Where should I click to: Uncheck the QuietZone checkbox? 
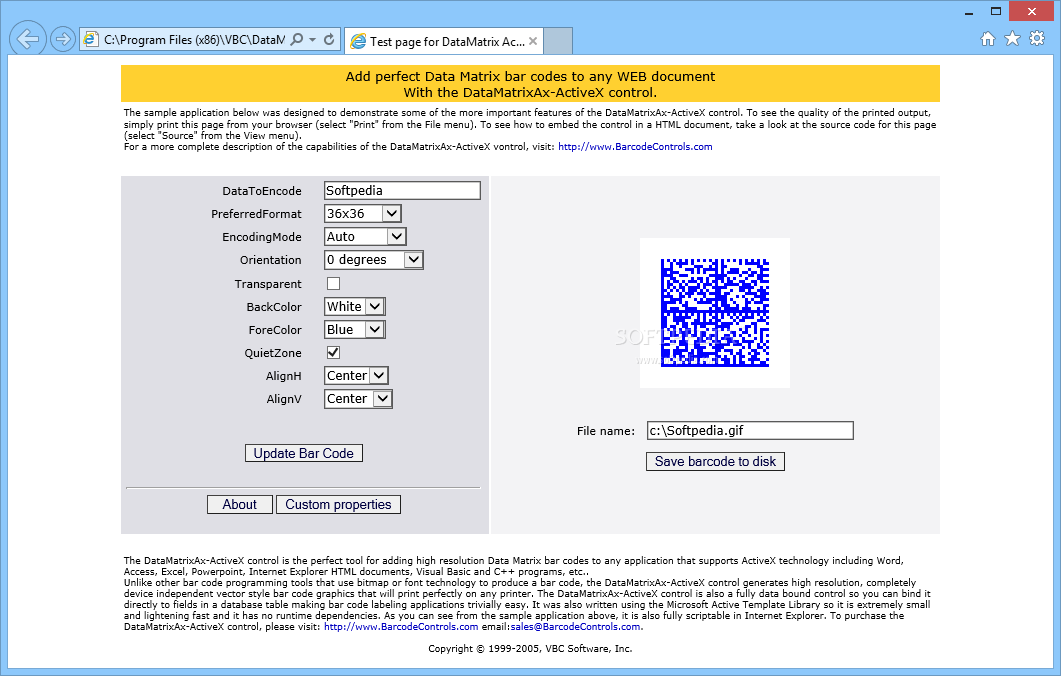click(x=333, y=353)
